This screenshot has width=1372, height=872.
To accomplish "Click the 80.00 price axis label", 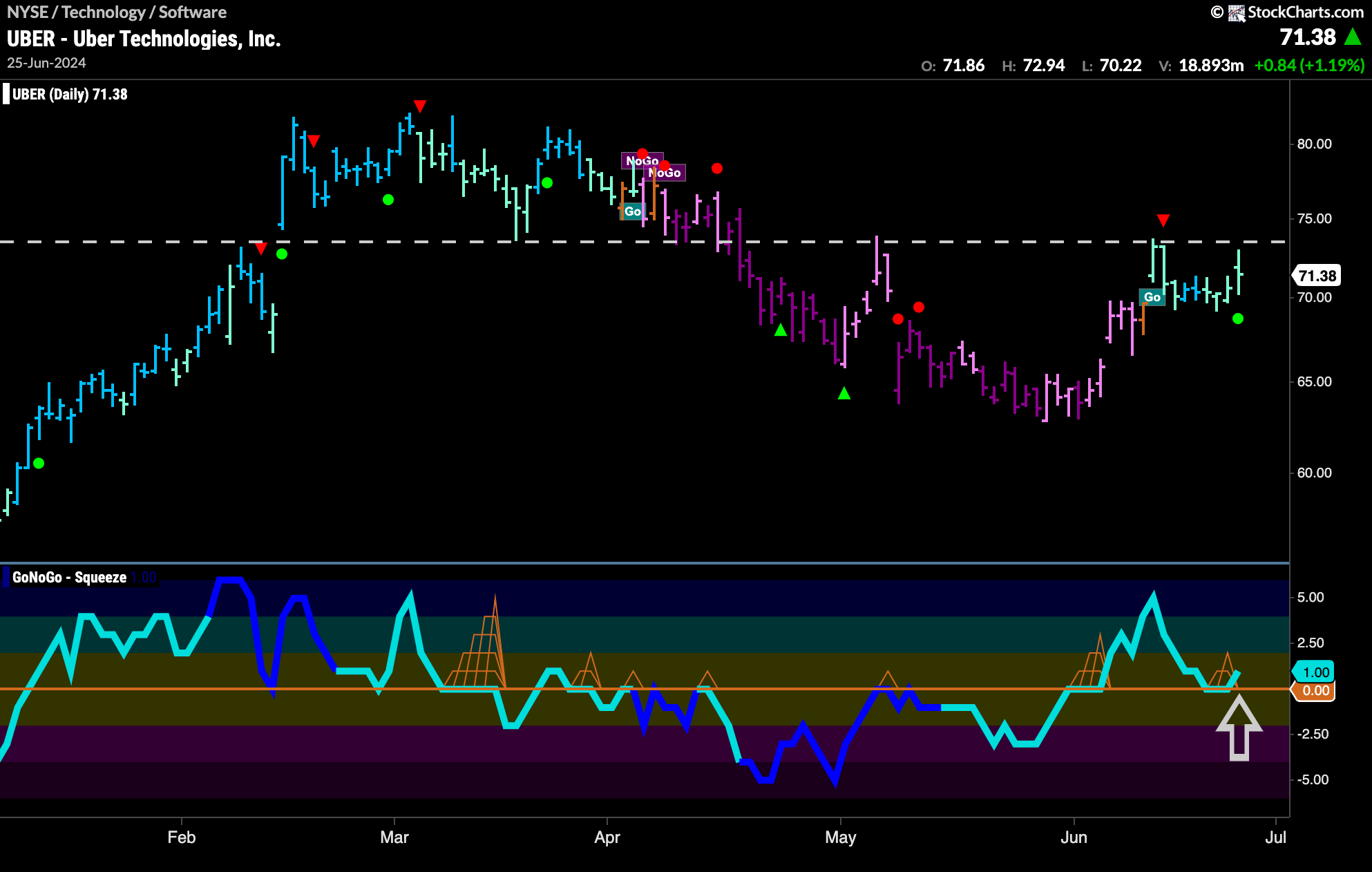I will (x=1314, y=144).
